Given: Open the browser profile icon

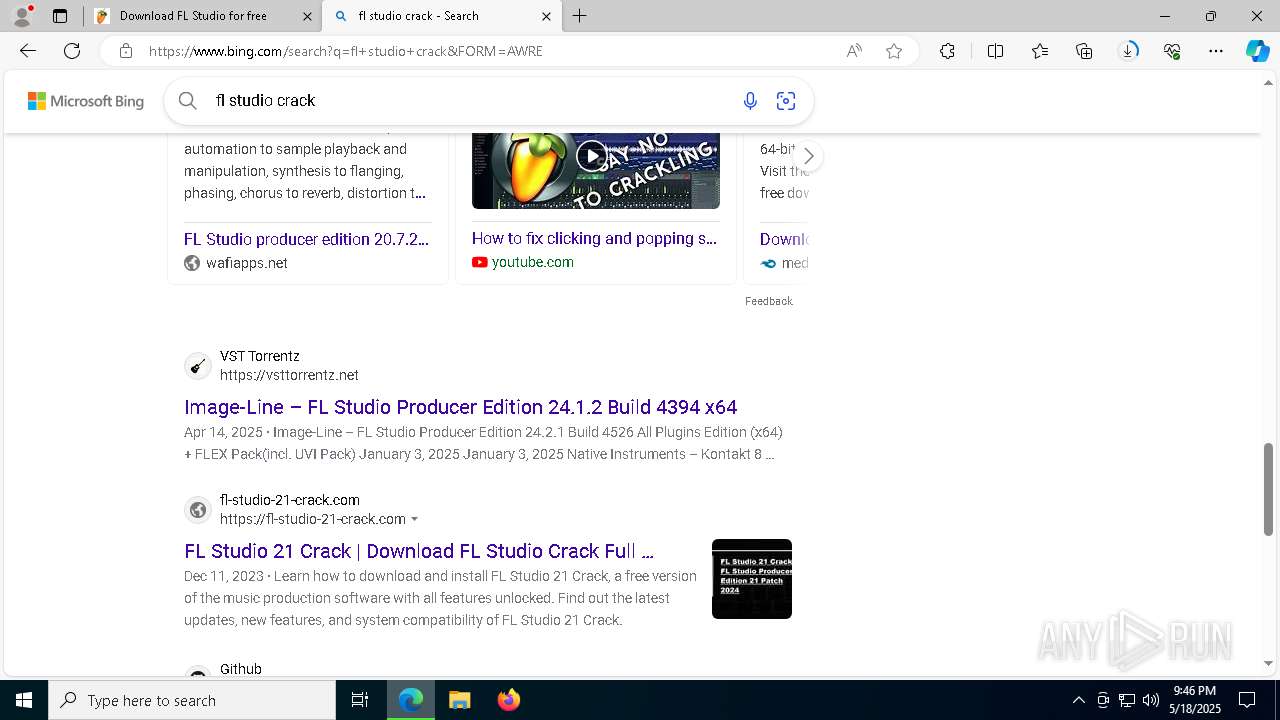Looking at the screenshot, I should click(x=22, y=16).
